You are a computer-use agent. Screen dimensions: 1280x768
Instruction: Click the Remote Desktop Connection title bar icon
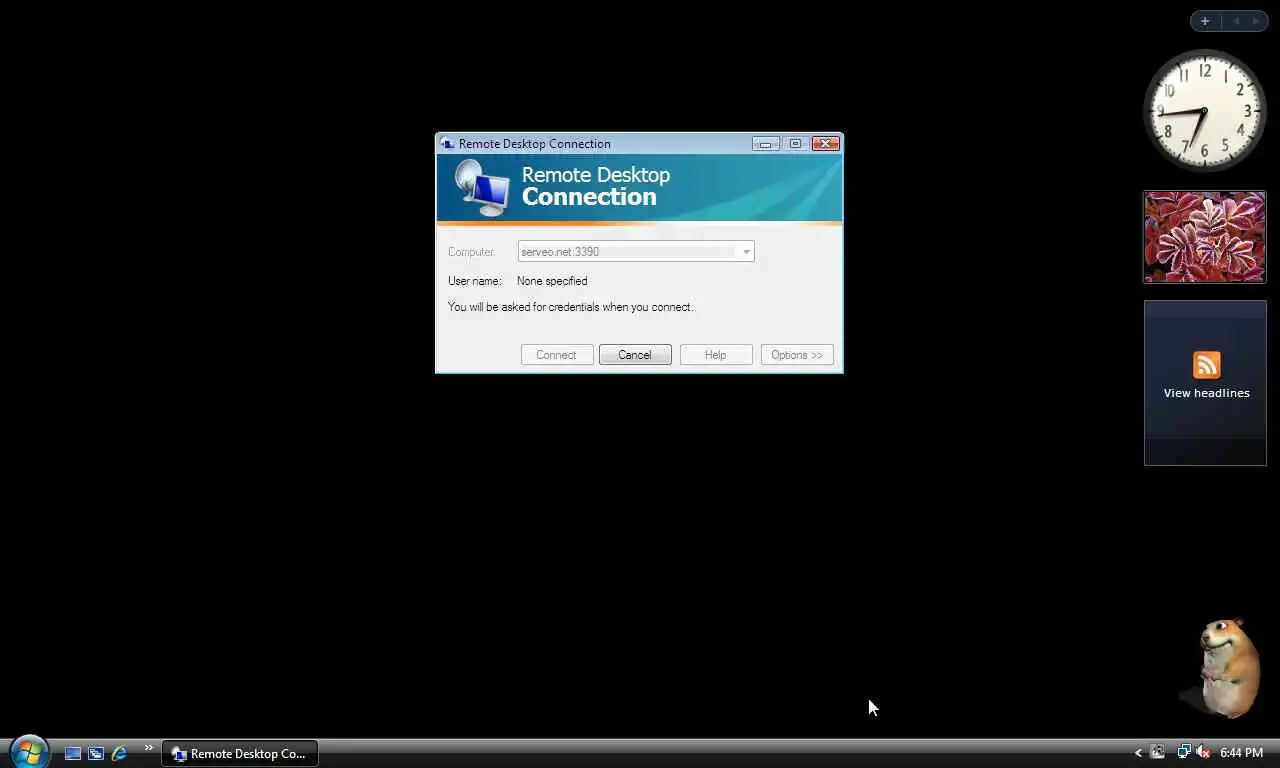tap(447, 144)
